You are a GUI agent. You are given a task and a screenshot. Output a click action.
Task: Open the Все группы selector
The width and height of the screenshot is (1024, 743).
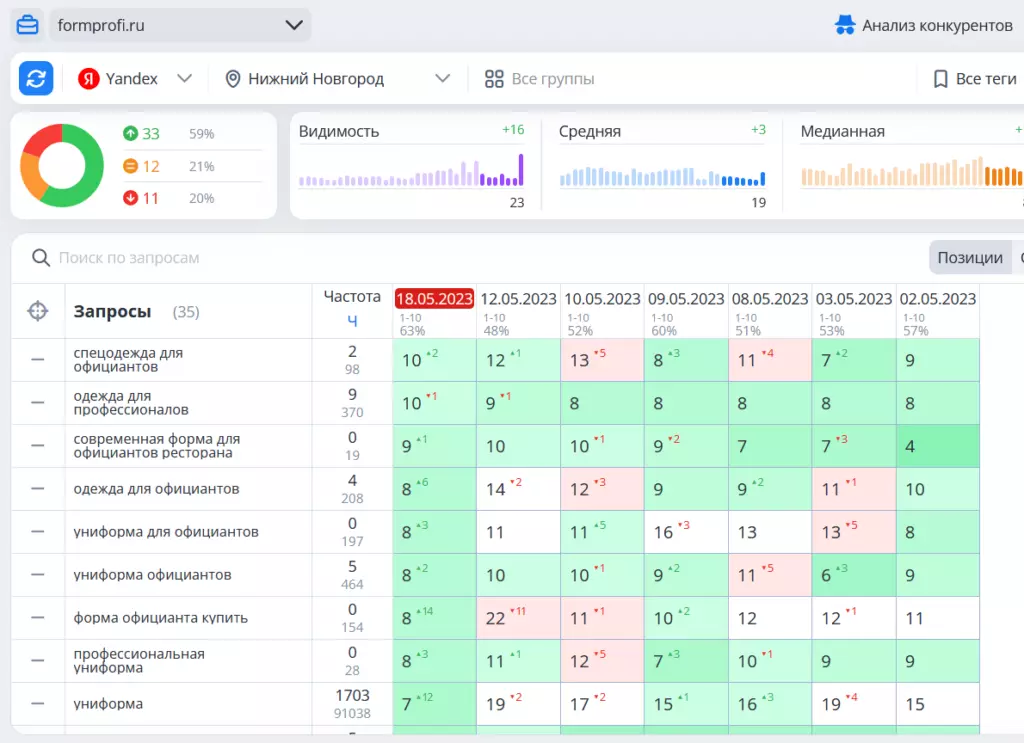pos(540,79)
